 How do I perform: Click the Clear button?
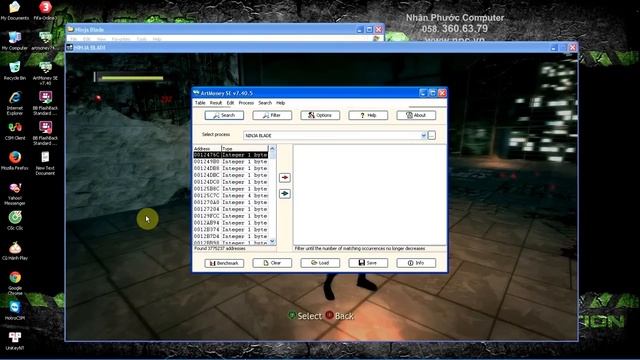(x=272, y=263)
